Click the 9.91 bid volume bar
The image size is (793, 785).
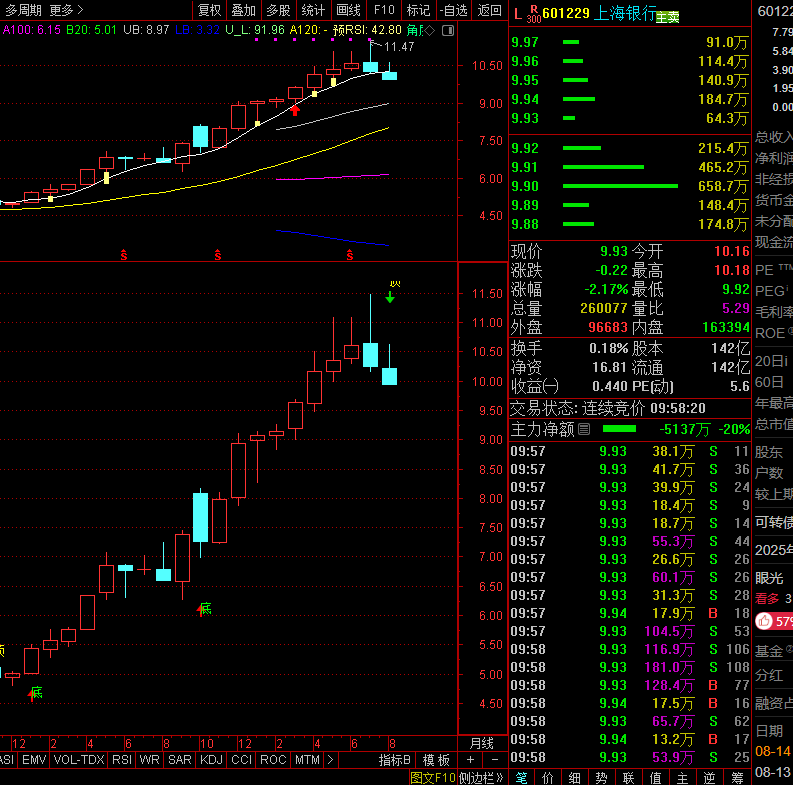(x=603, y=167)
